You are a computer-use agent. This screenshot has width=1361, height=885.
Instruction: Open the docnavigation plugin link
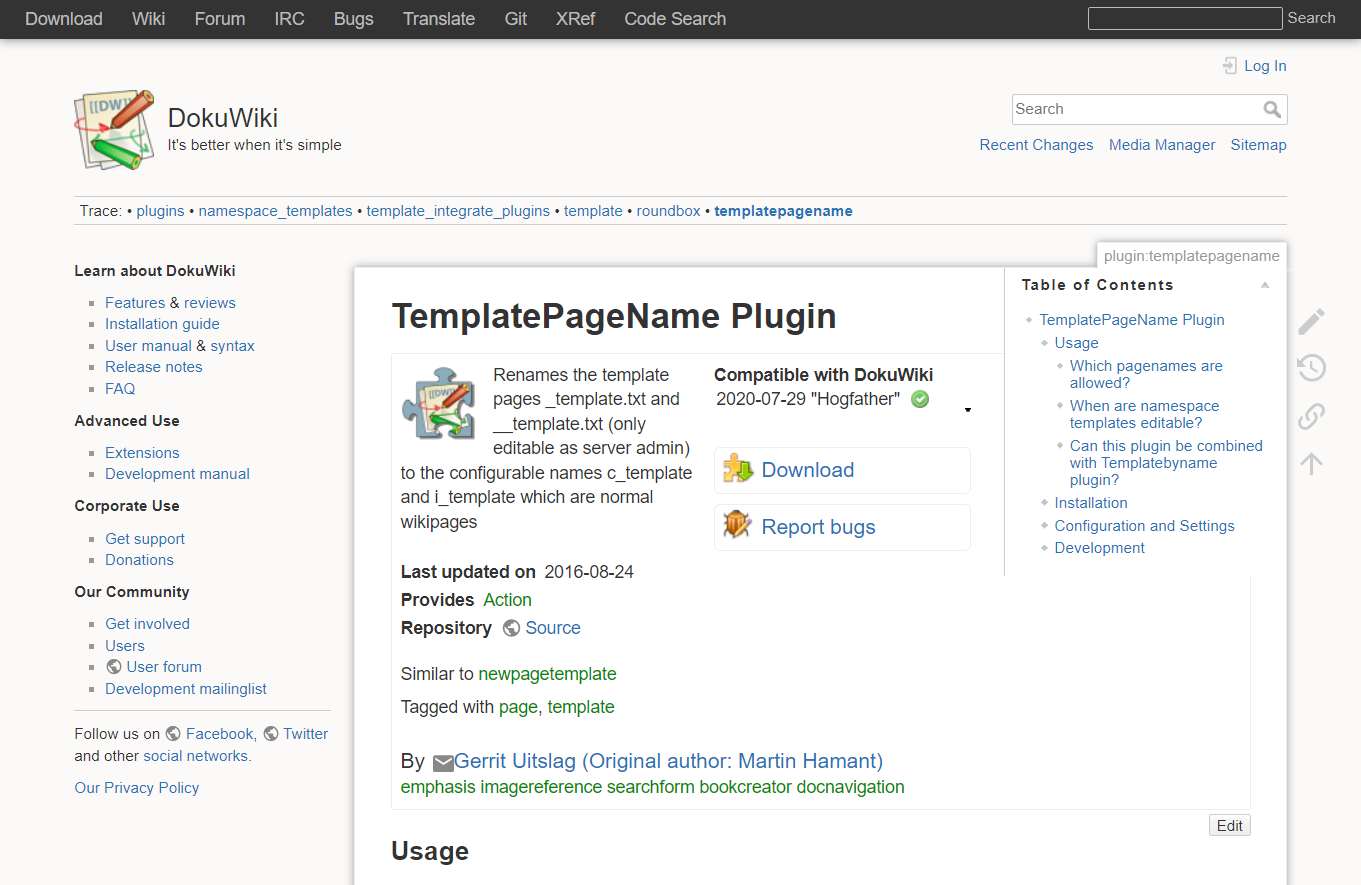click(851, 787)
